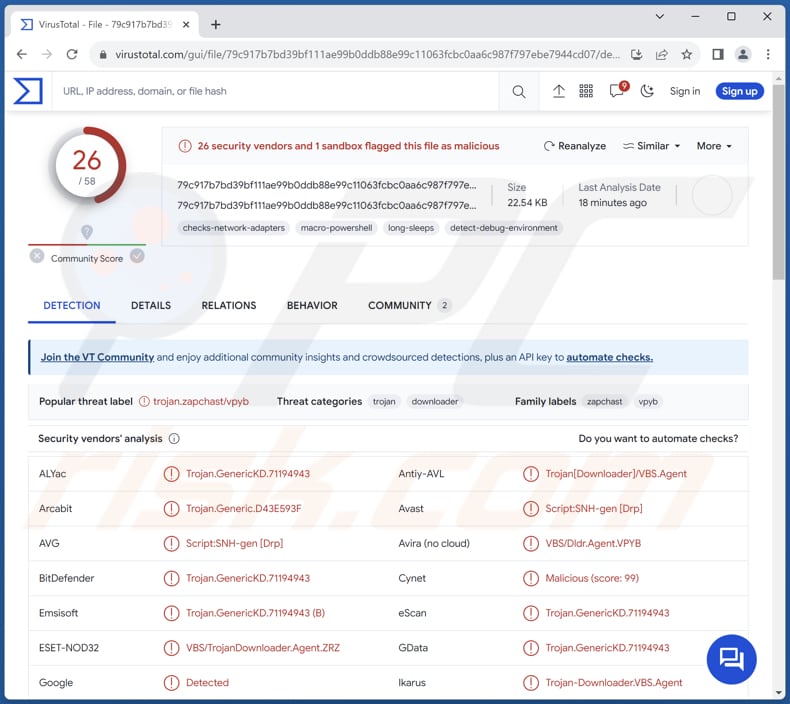Click the trojan.zapchast/vpyb threat label
Screen dimensions: 790x704
coord(201,402)
